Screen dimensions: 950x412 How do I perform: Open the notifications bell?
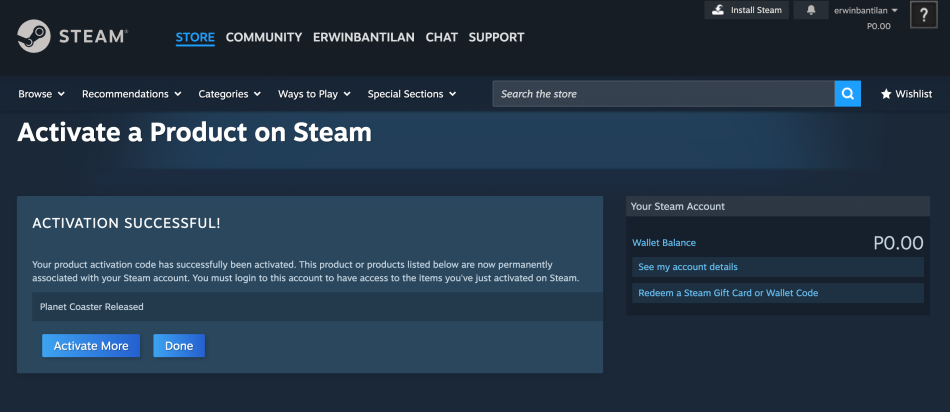pos(811,10)
